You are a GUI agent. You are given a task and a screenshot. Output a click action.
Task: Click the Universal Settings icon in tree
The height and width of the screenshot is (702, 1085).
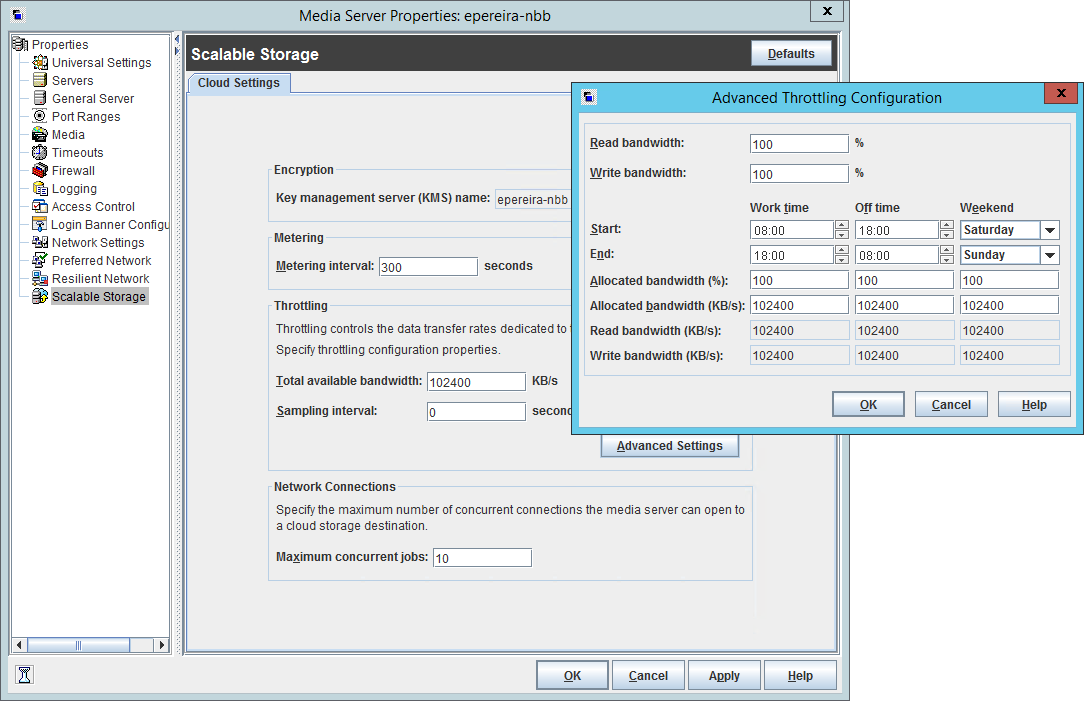tap(40, 63)
